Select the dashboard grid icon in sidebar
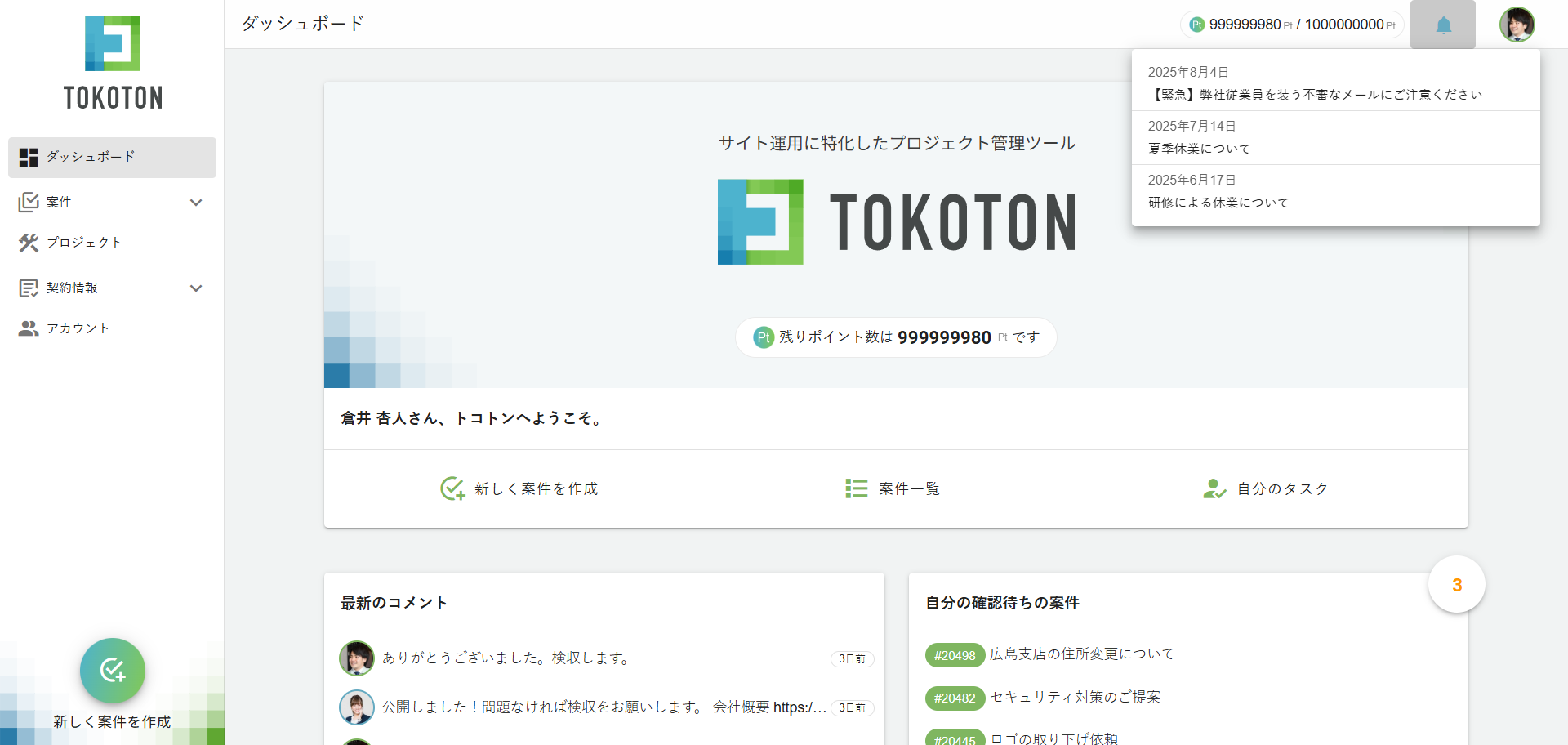Image resolution: width=1568 pixels, height=745 pixels. point(29,157)
